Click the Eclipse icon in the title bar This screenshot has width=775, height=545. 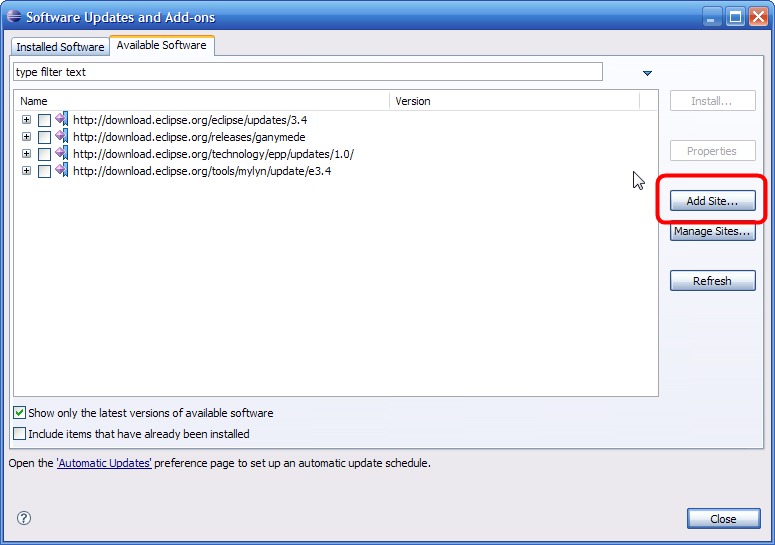point(14,16)
